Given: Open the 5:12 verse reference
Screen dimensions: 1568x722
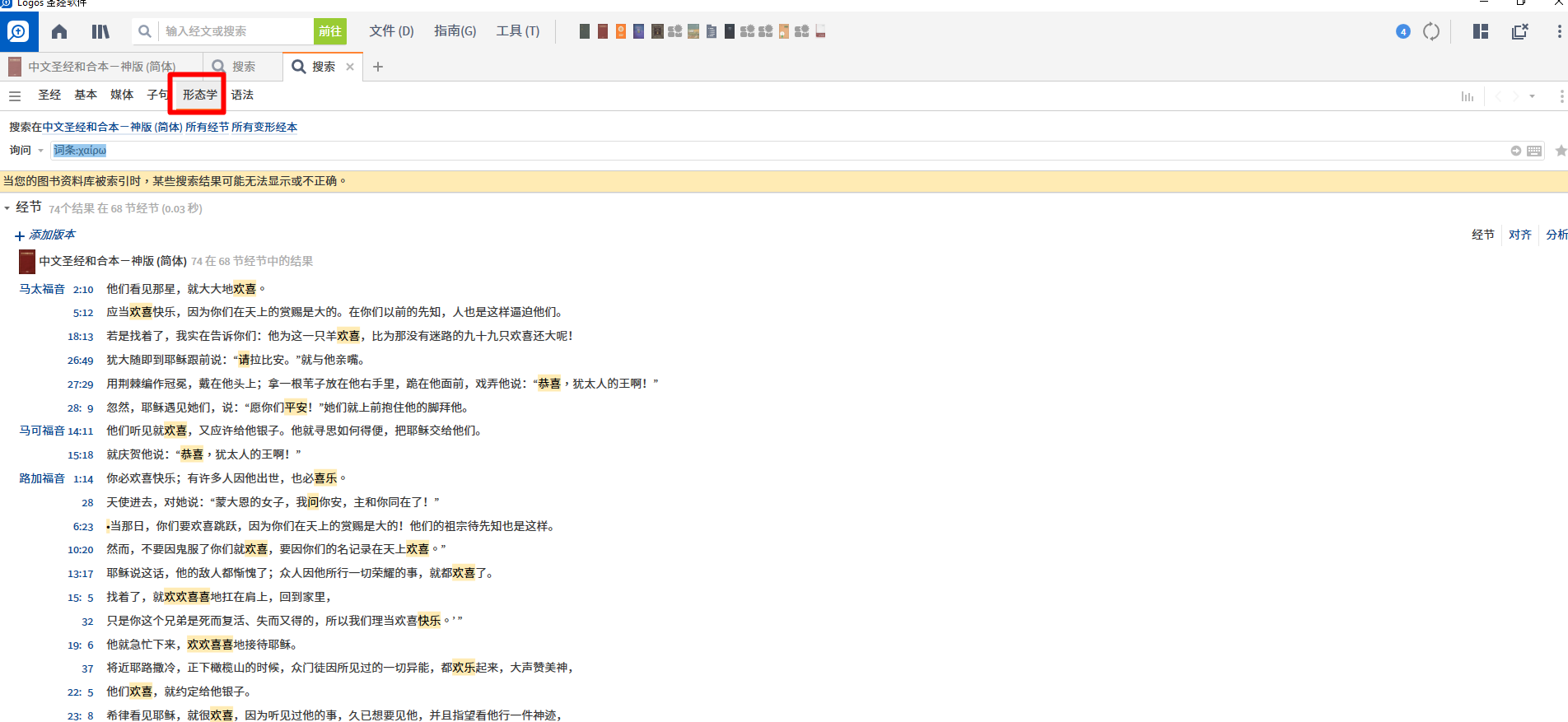Looking at the screenshot, I should (x=83, y=313).
